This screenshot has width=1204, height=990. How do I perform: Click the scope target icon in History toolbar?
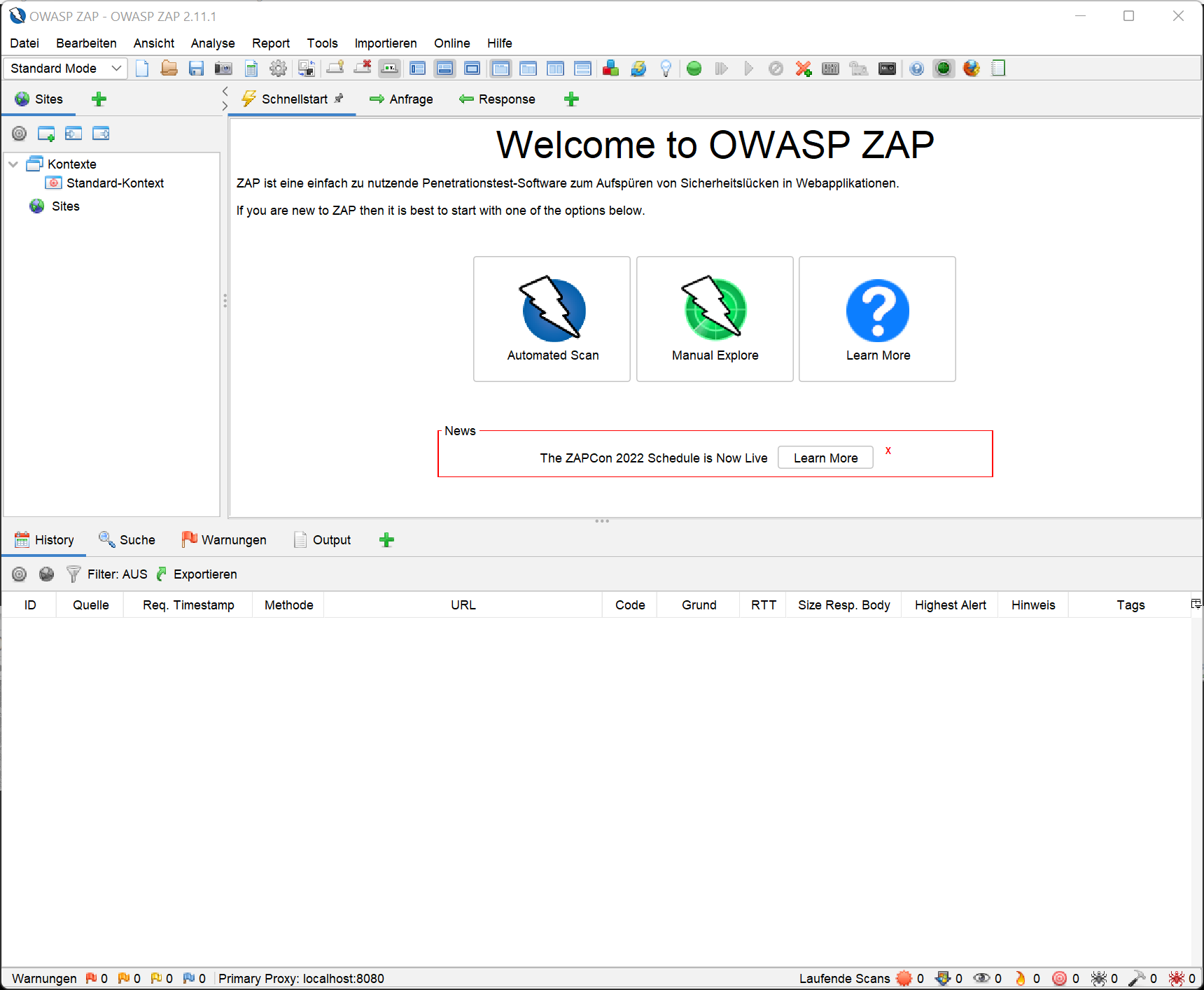pyautogui.click(x=19, y=574)
